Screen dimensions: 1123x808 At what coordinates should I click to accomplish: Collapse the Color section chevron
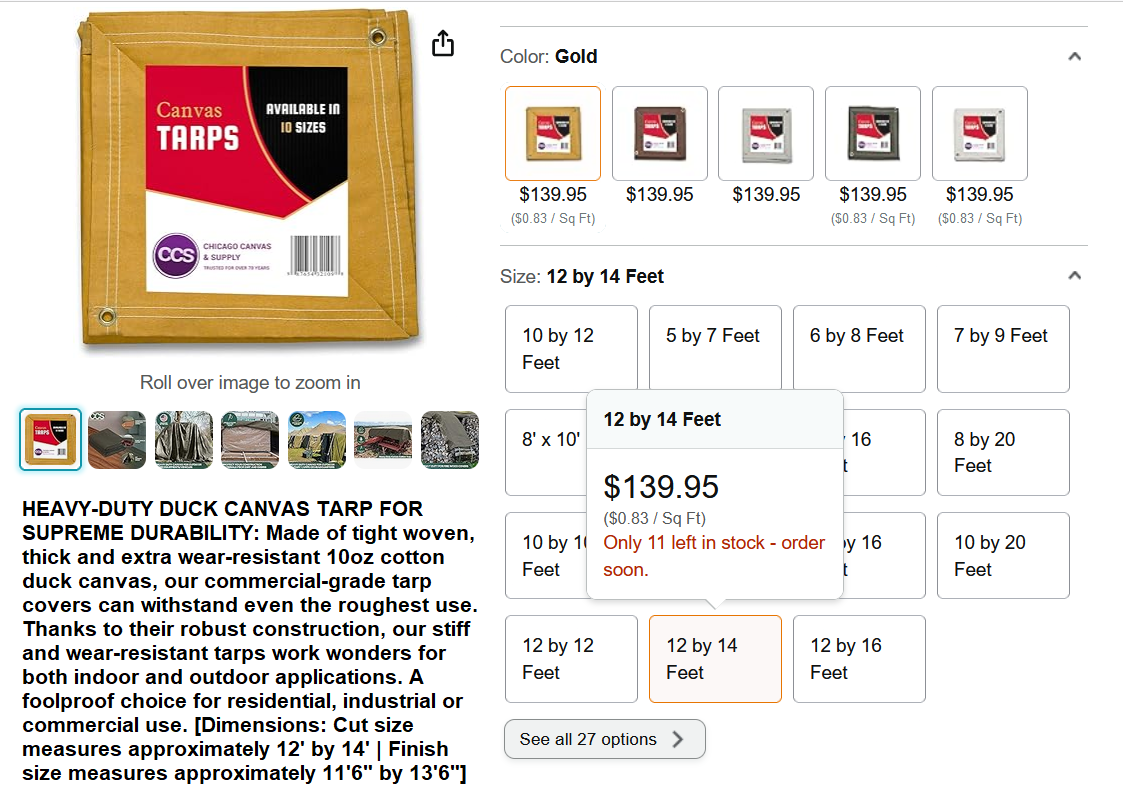1074,57
